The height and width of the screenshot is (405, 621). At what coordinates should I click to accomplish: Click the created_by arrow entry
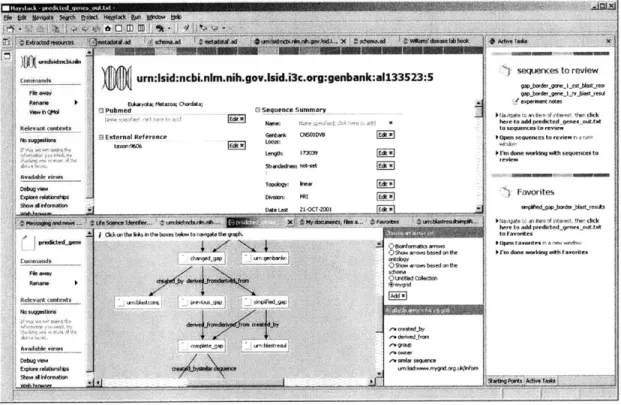[407, 329]
